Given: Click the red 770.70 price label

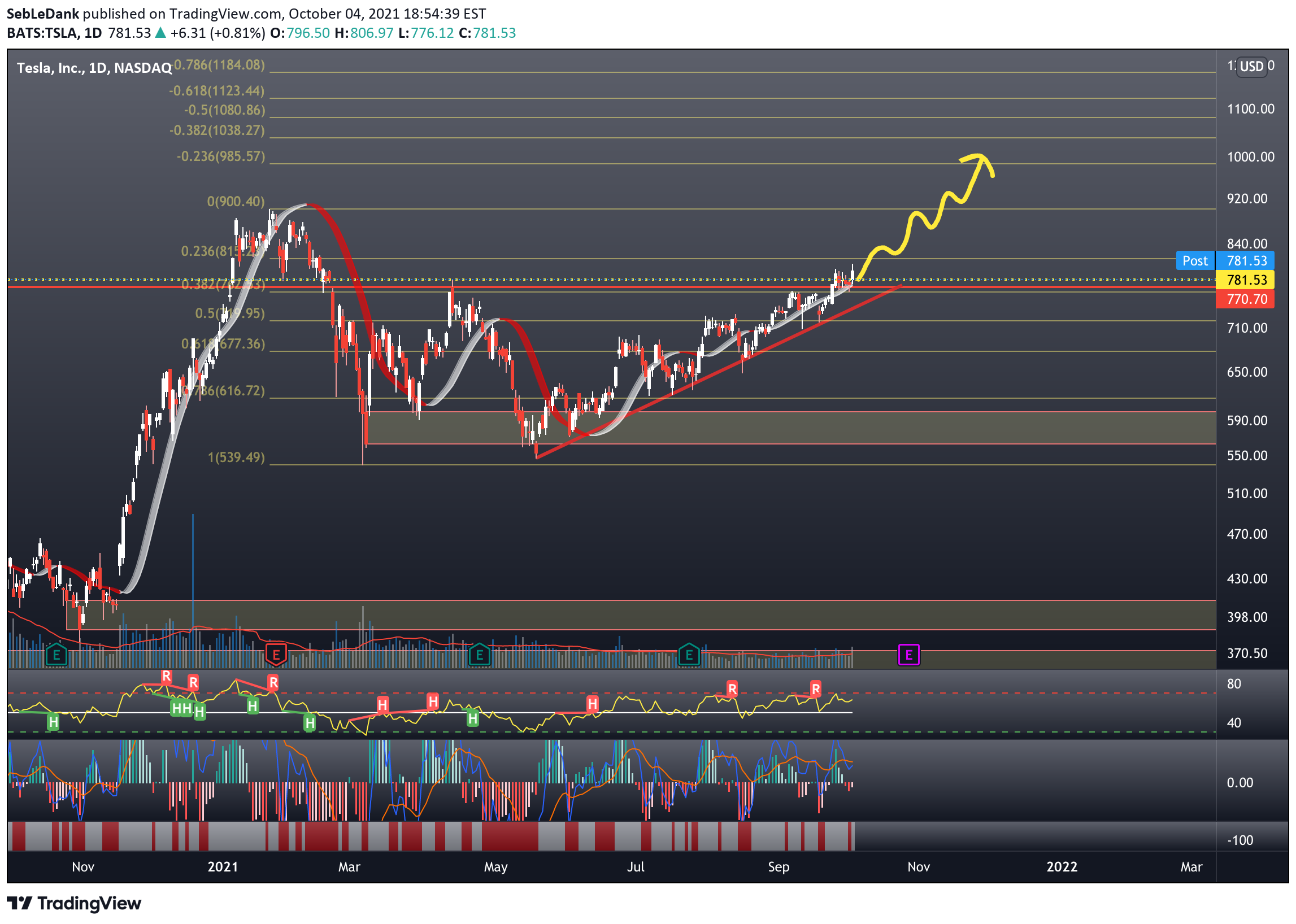Looking at the screenshot, I should [x=1245, y=299].
